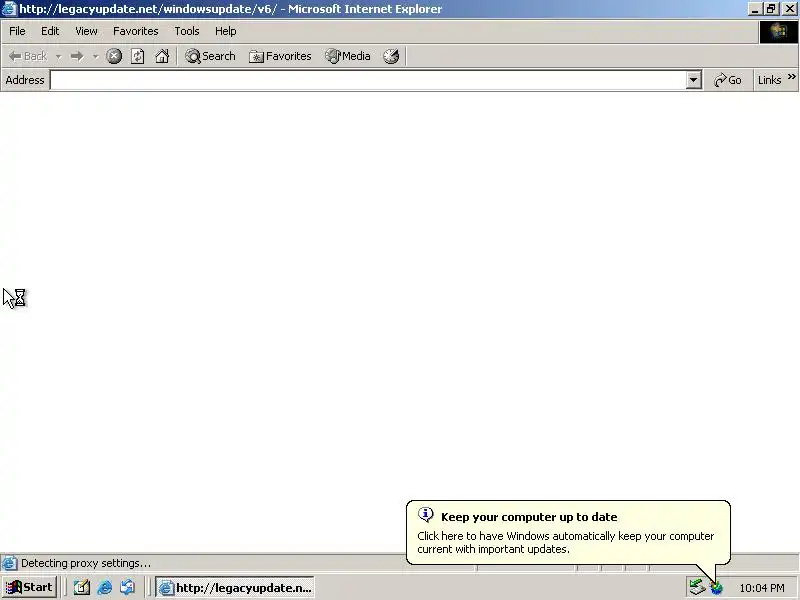Click the Internet Explorer throbber logo
The image size is (800, 600).
point(779,32)
